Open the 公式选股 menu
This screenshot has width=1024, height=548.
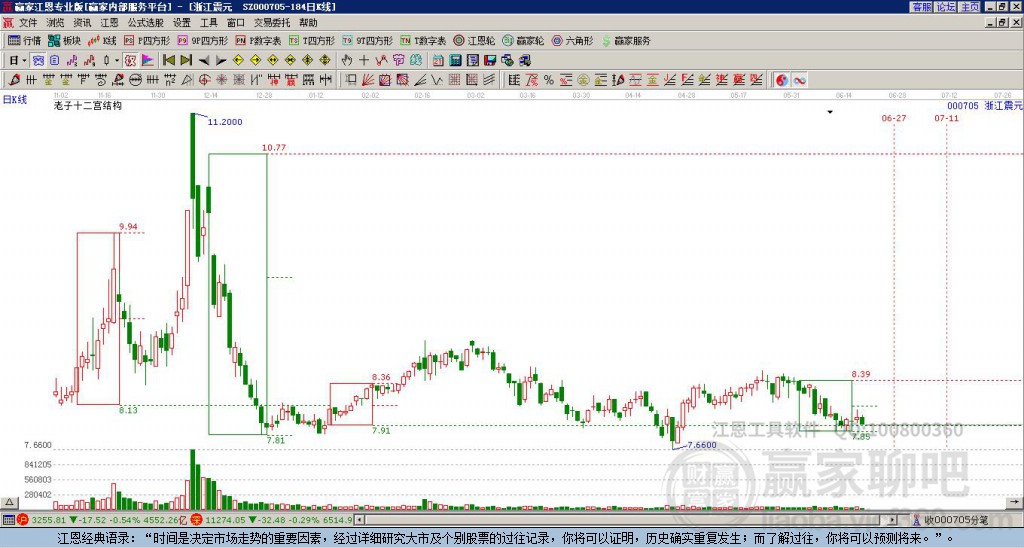pyautogui.click(x=145, y=22)
